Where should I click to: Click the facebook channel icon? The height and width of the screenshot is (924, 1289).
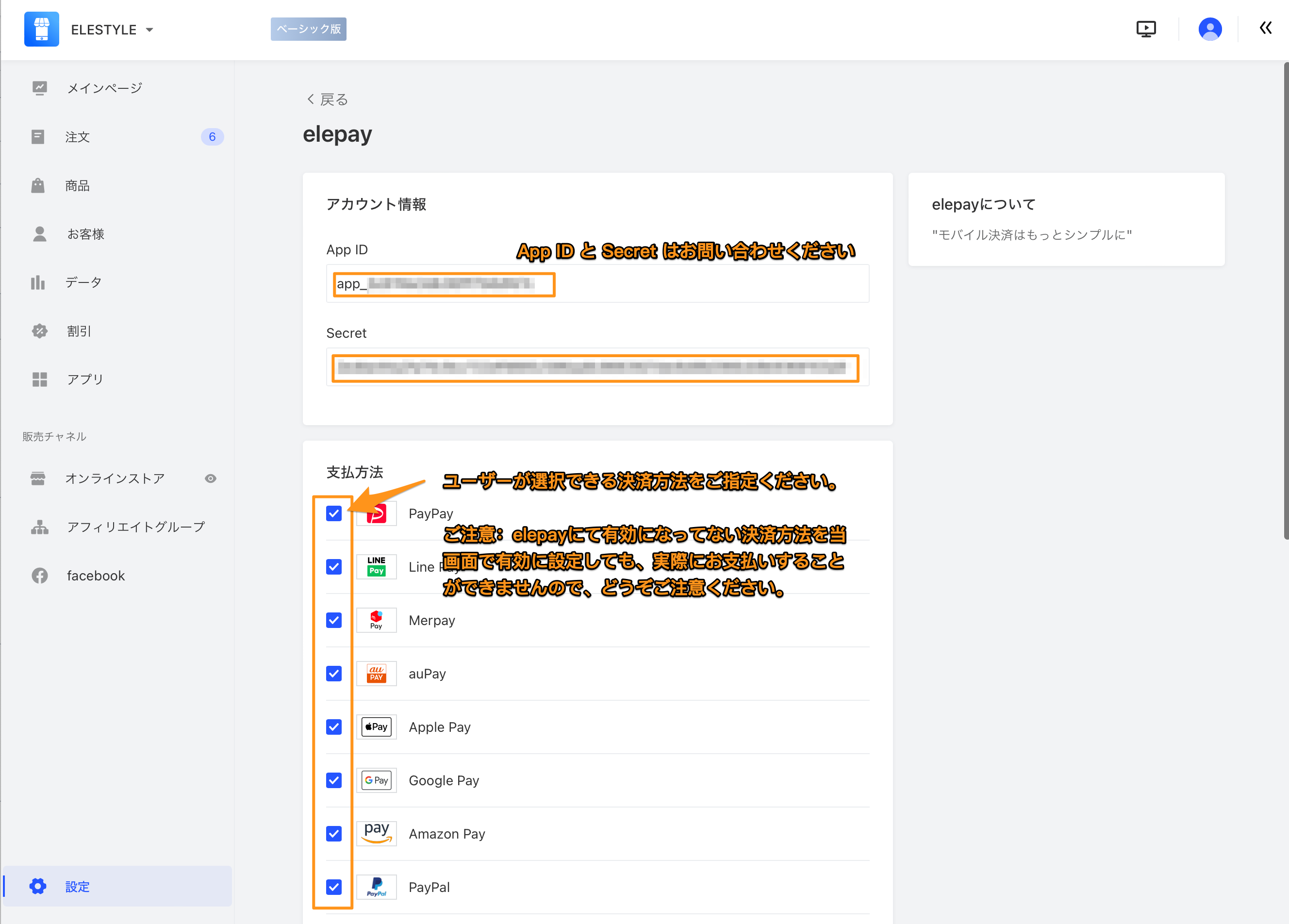pyautogui.click(x=39, y=575)
